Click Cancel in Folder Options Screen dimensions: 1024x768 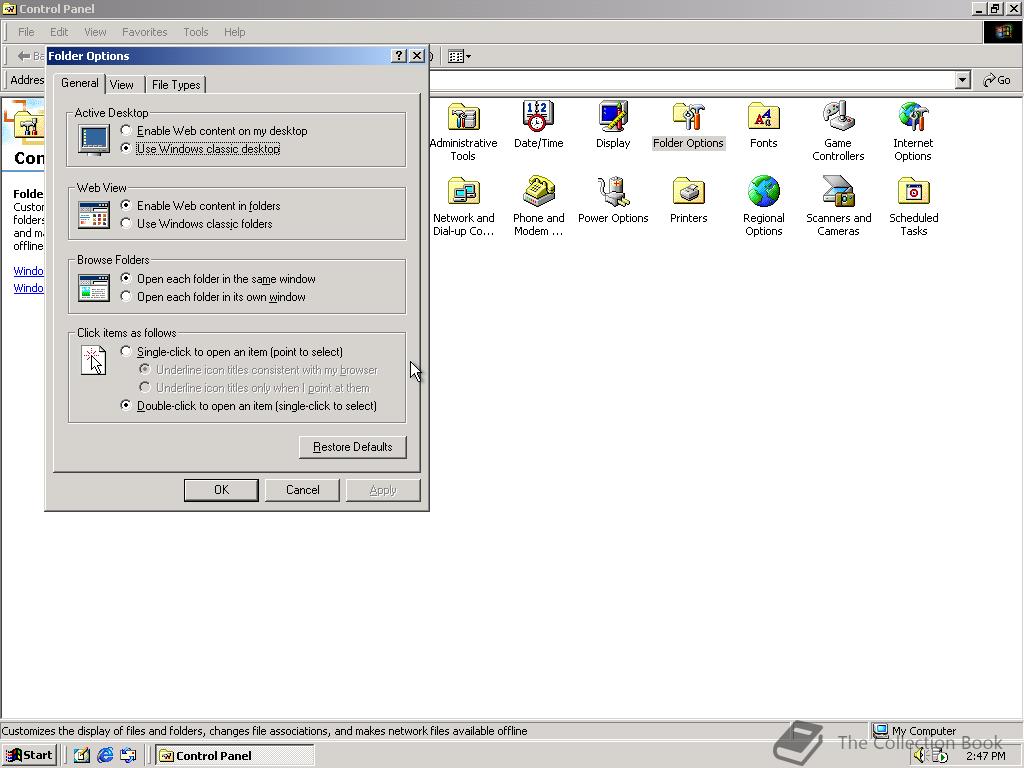[302, 490]
